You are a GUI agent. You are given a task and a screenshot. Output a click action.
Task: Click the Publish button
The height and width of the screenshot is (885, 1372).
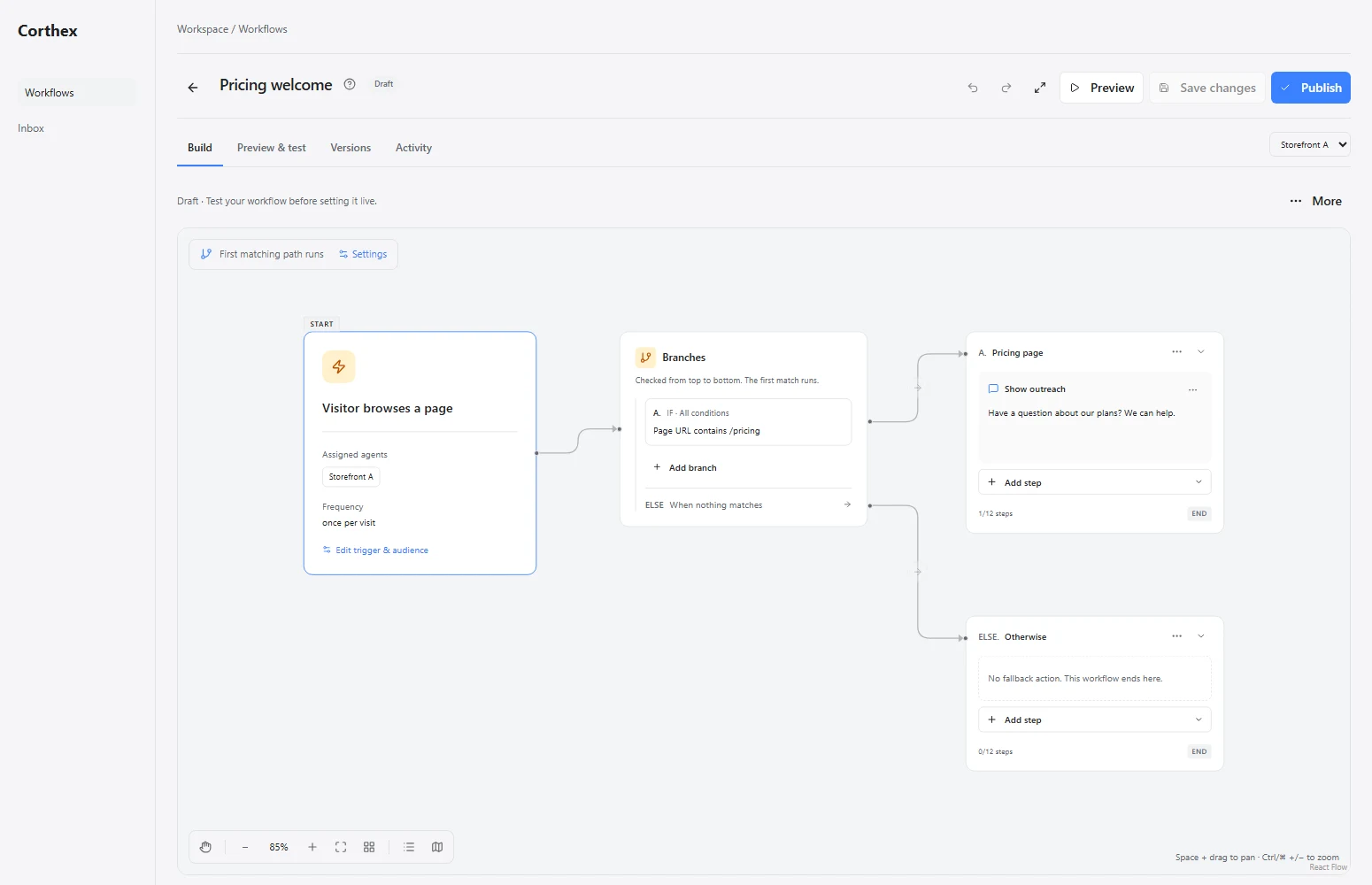(x=1311, y=88)
